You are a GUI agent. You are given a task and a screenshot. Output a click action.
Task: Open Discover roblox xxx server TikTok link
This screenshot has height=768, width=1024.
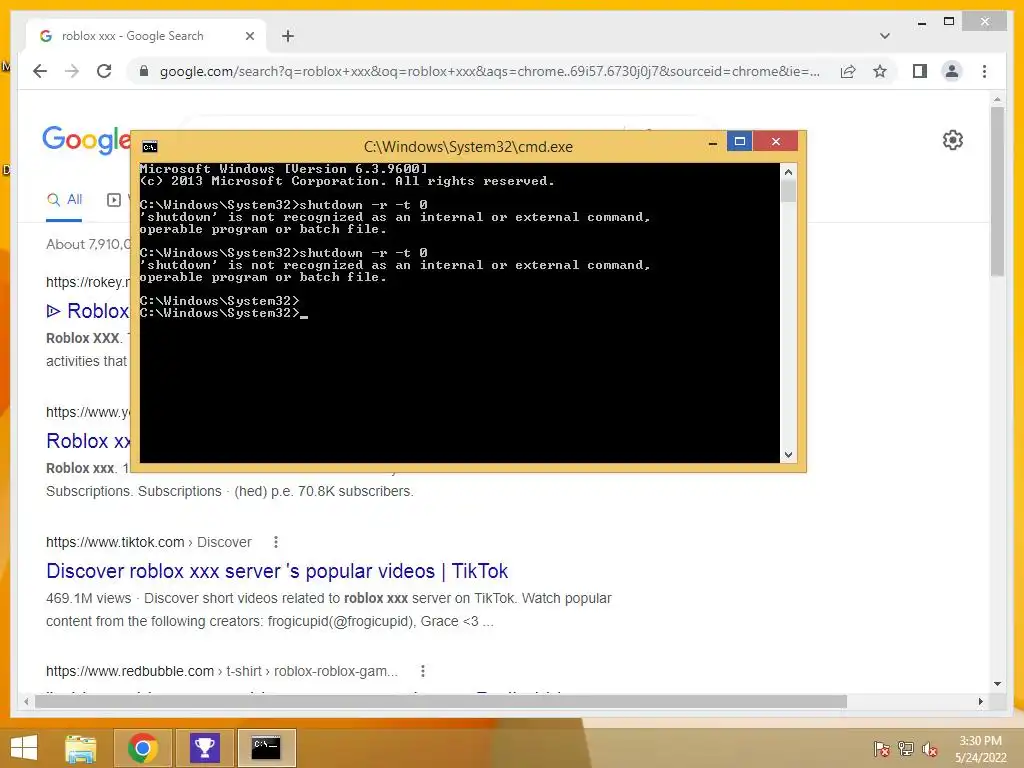click(277, 571)
